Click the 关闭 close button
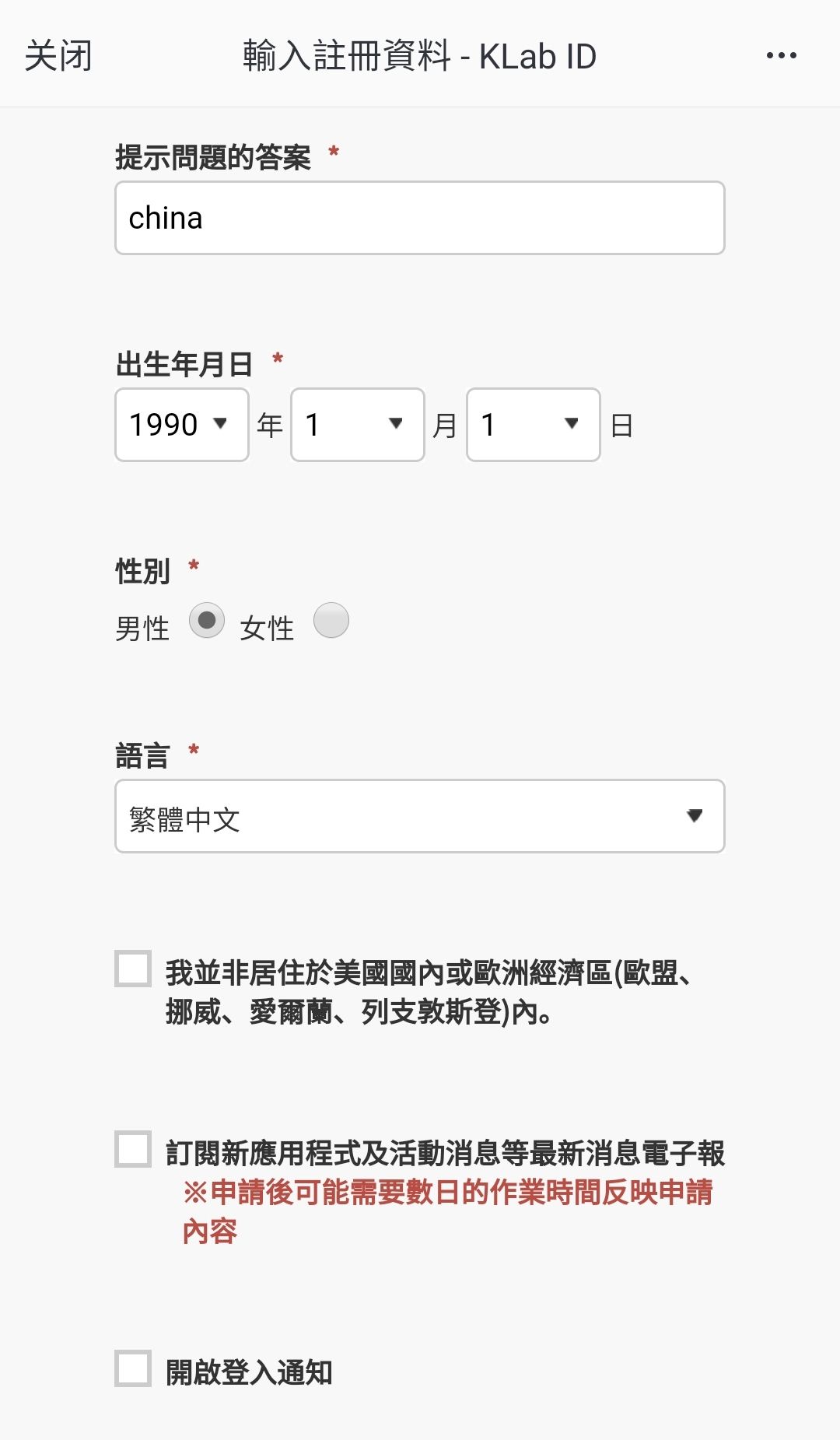Screen dimensions: 840x1440 coord(58,56)
